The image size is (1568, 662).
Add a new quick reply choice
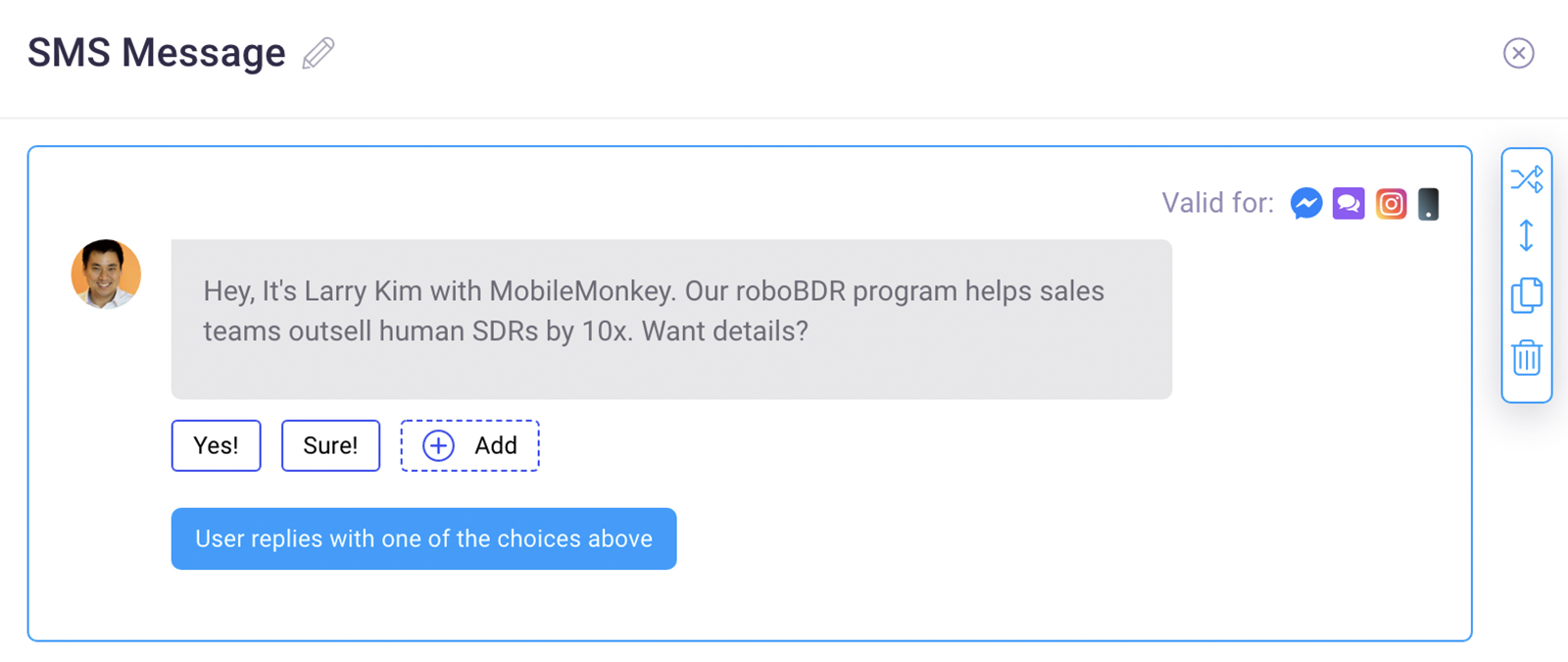pos(469,445)
